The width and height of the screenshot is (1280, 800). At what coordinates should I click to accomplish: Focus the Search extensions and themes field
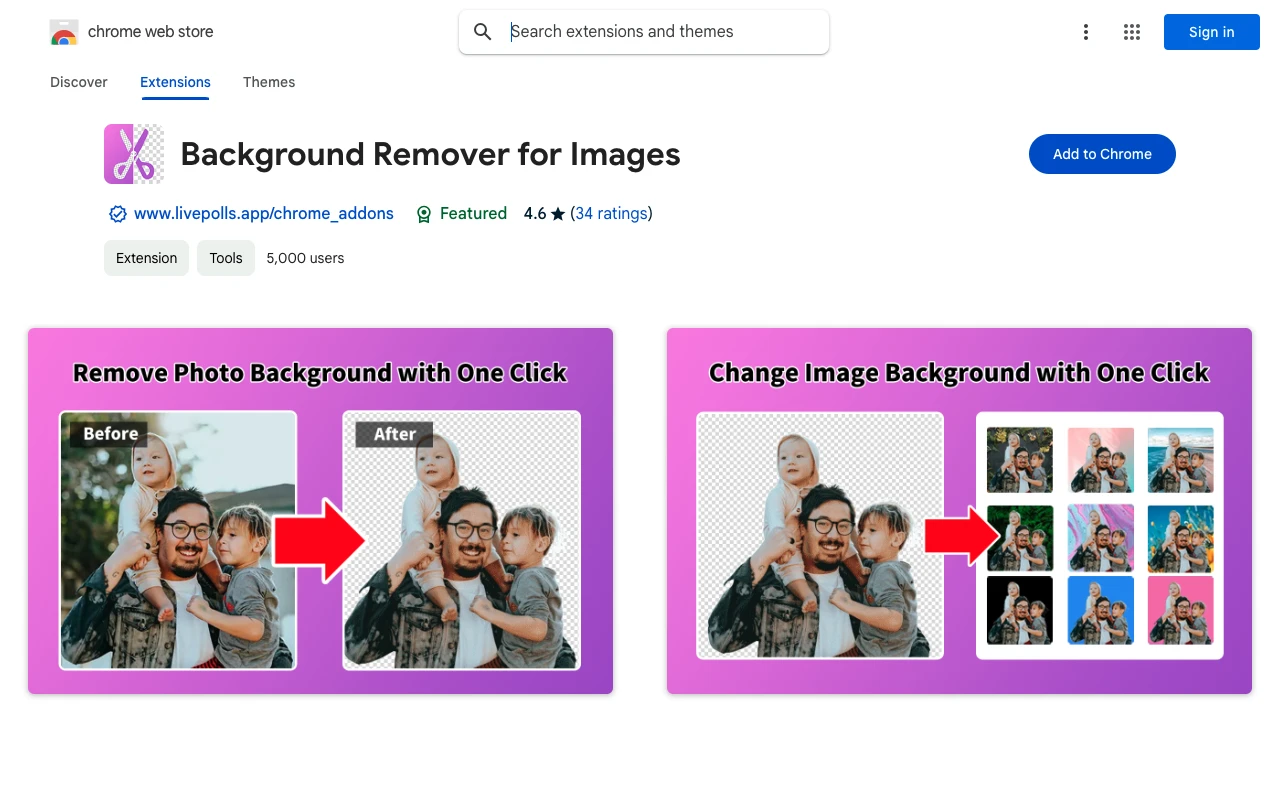coord(660,32)
